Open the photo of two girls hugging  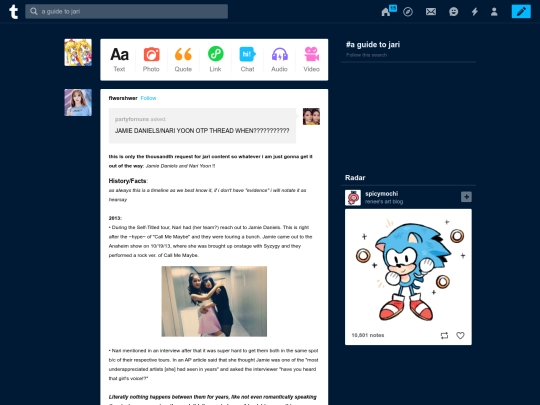pyautogui.click(x=214, y=301)
